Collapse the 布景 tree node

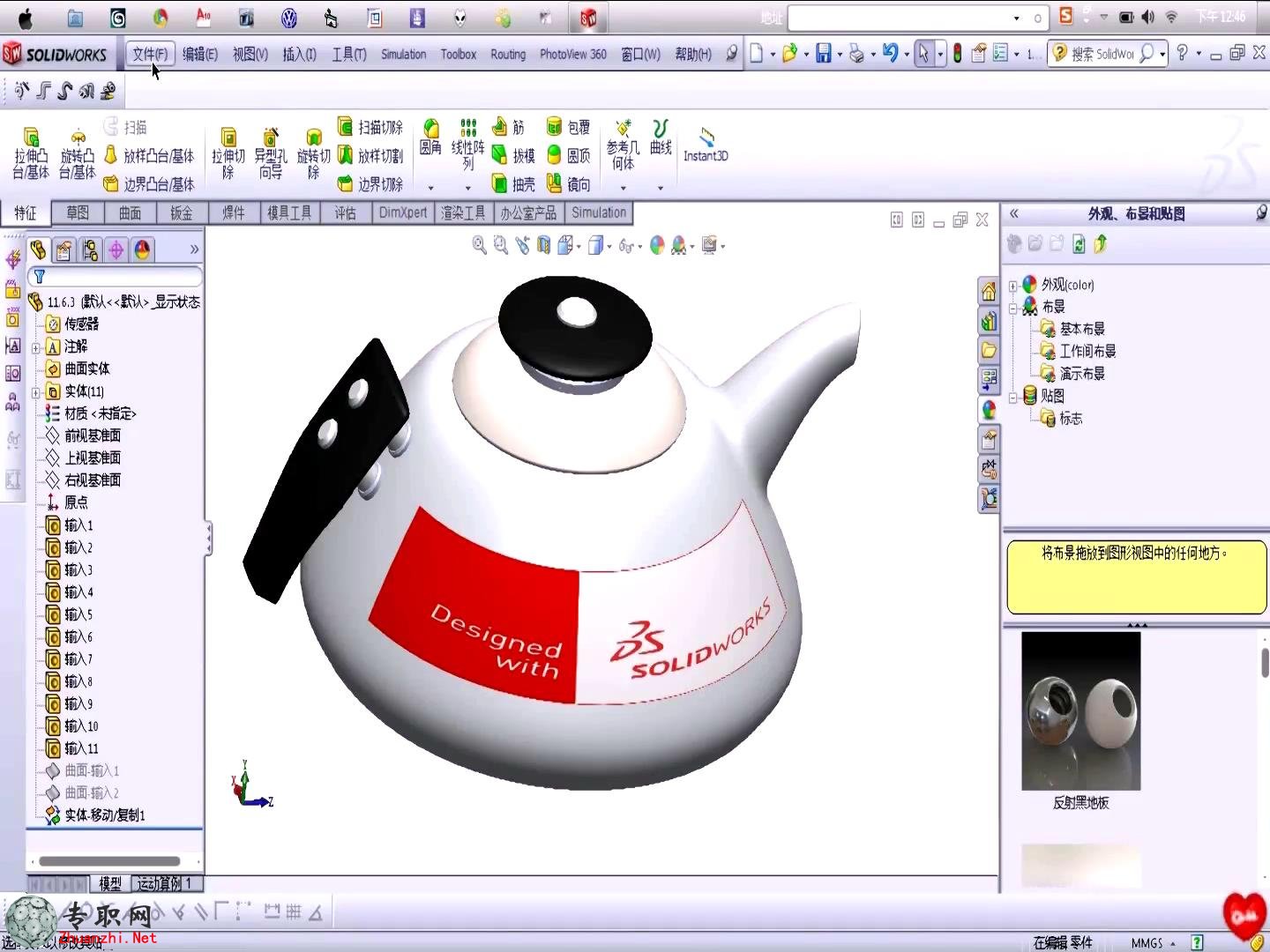coord(1013,307)
